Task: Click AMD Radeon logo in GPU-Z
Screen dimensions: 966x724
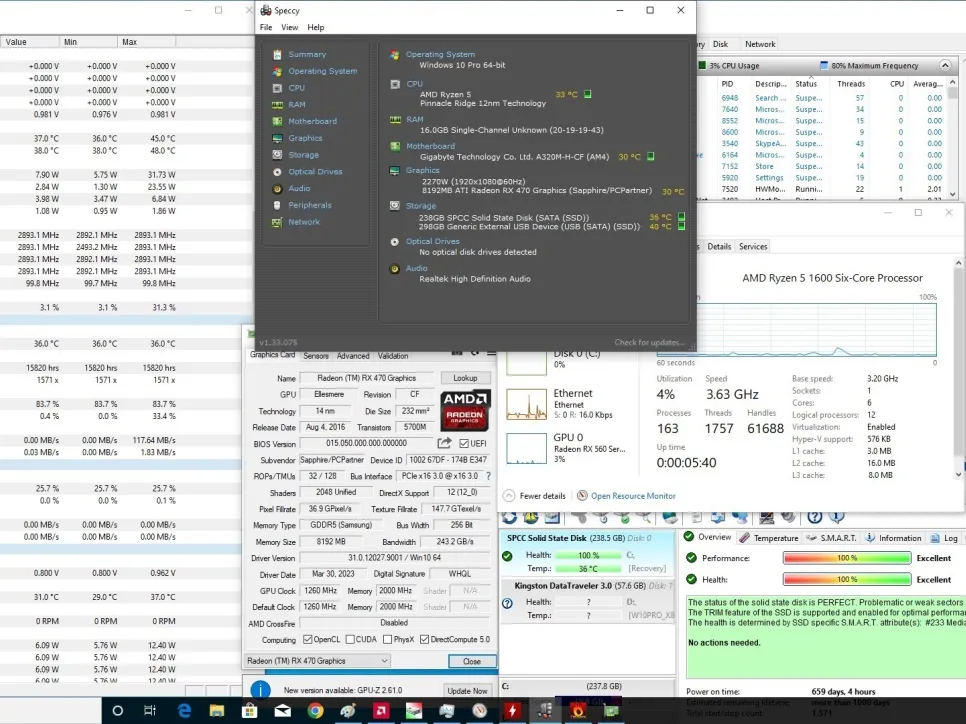Action: coord(465,410)
